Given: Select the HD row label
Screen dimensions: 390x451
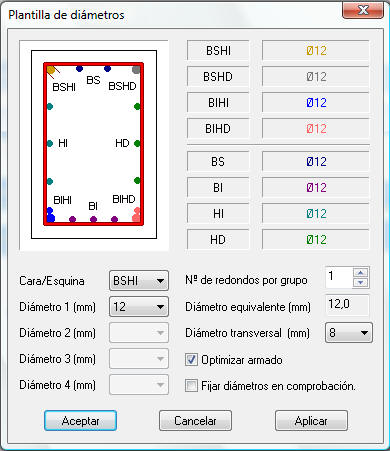Looking at the screenshot, I should coord(218,240).
